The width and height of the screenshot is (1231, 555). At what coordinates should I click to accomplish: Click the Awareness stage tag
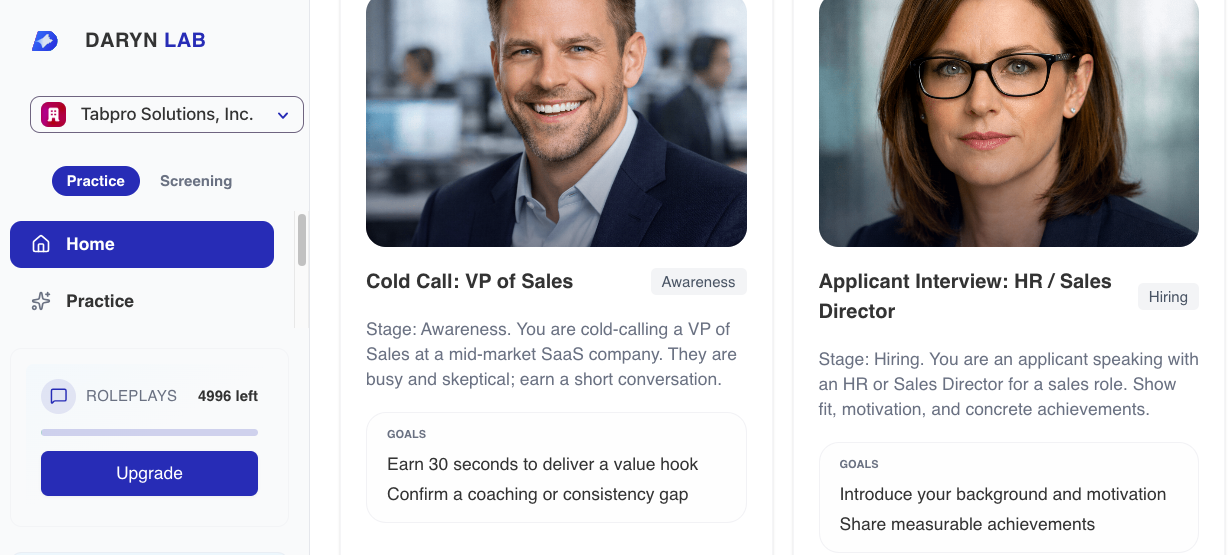[698, 282]
